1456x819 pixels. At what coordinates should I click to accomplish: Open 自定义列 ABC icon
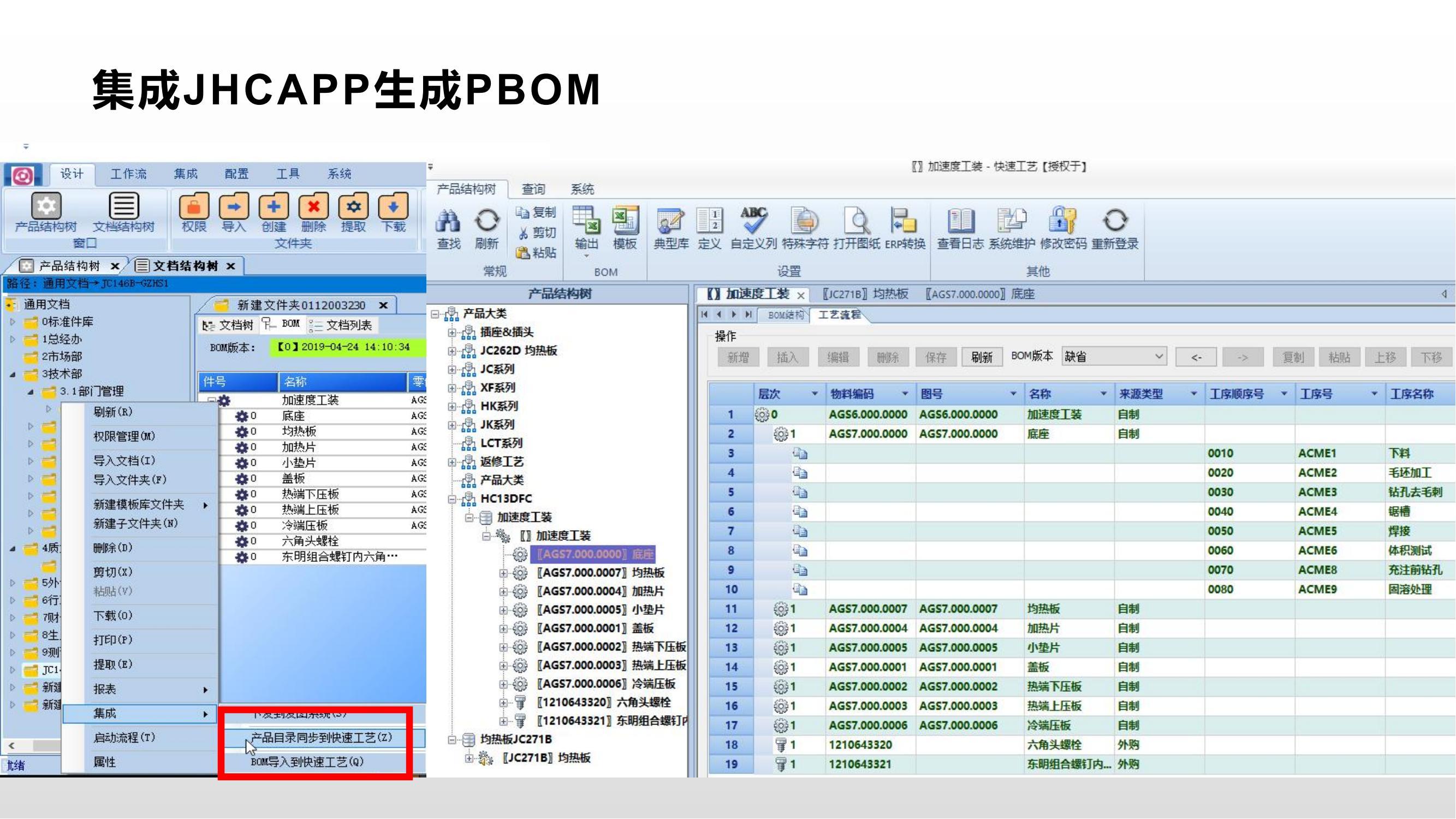(753, 229)
